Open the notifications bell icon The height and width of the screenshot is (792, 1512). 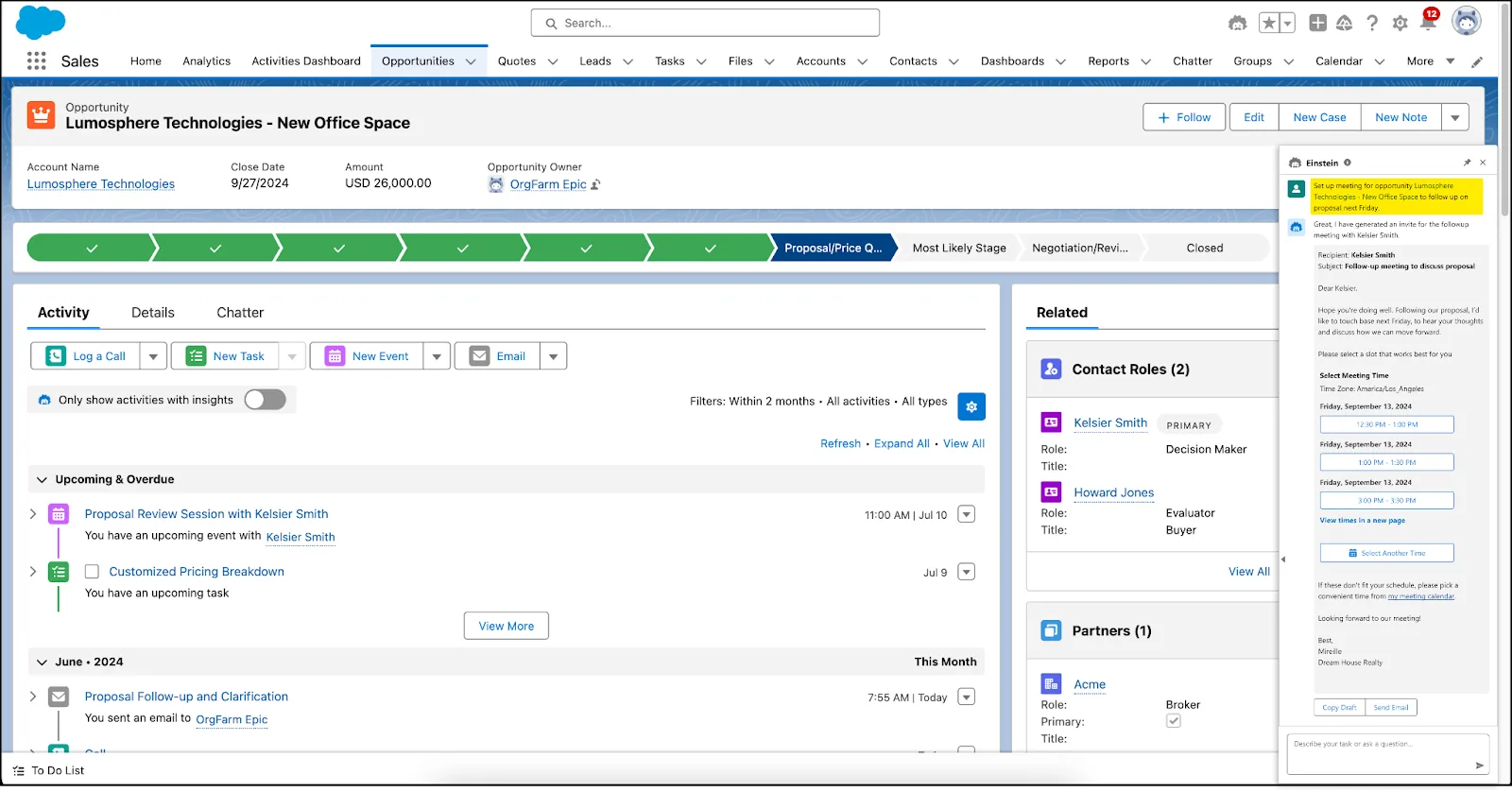pyautogui.click(x=1428, y=23)
